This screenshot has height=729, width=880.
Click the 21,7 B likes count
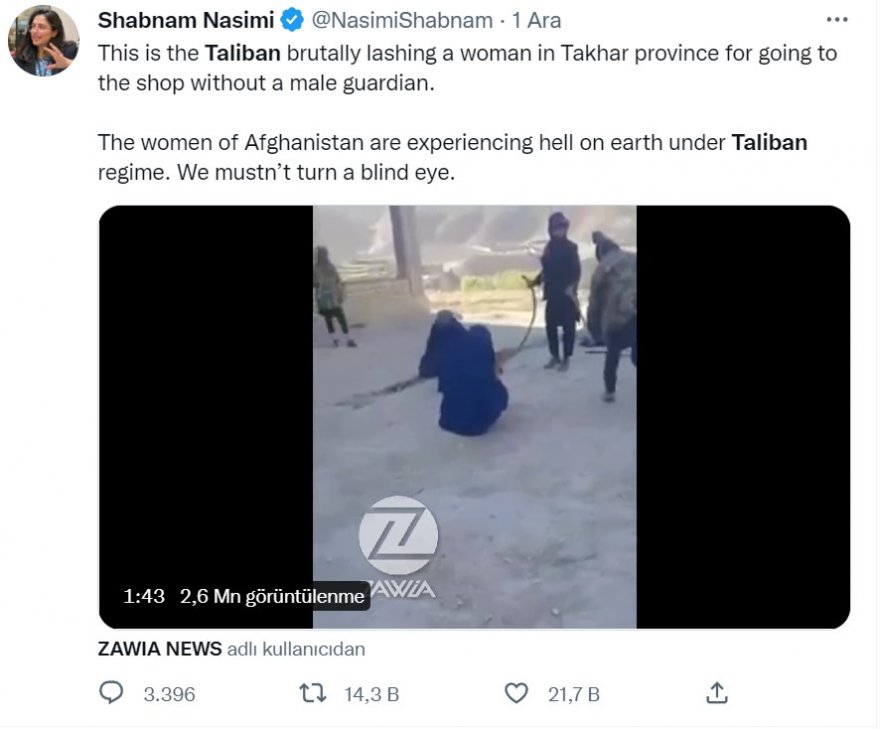tap(574, 694)
